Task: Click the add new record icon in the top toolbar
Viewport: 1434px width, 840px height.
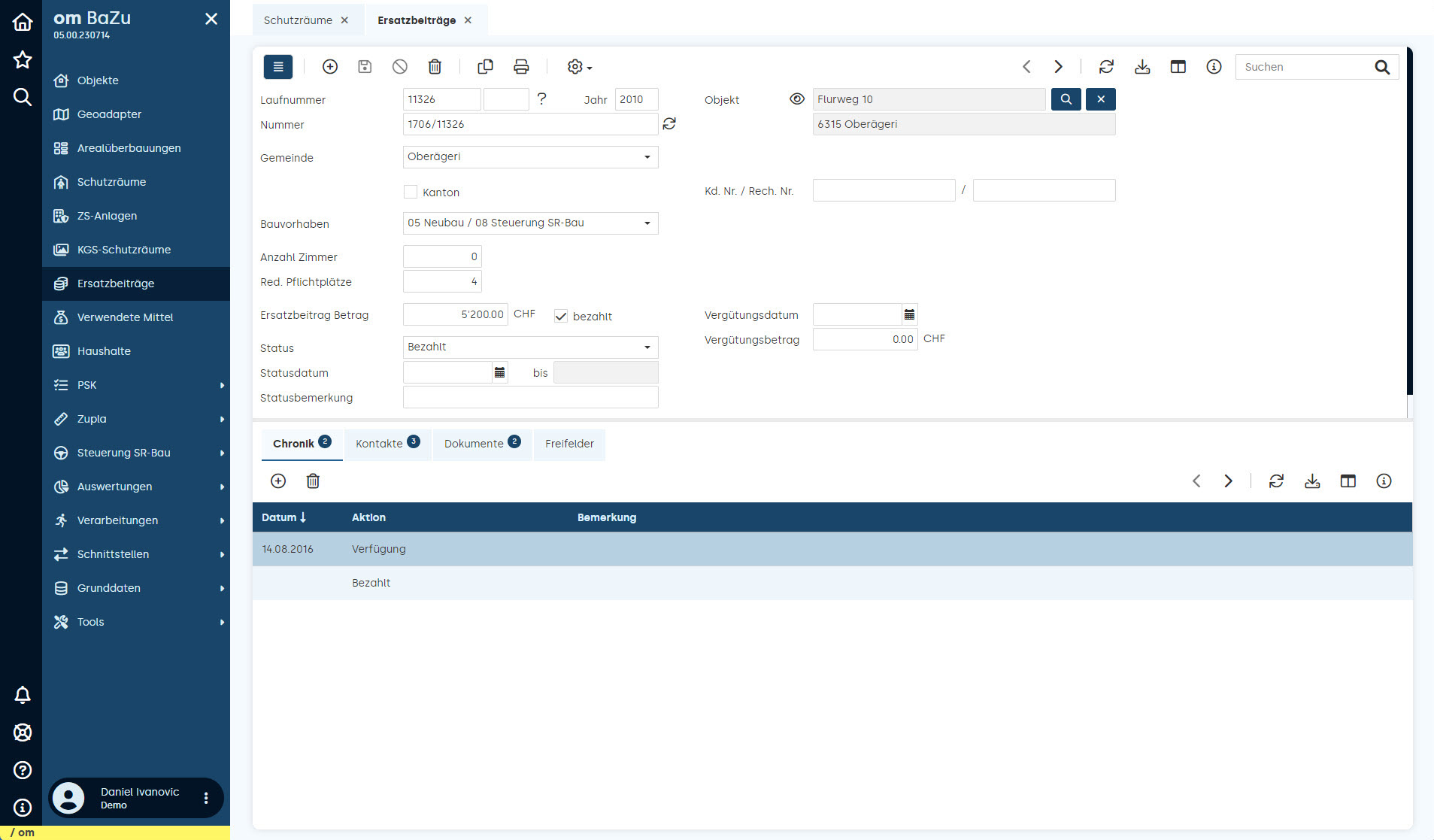Action: pos(329,67)
